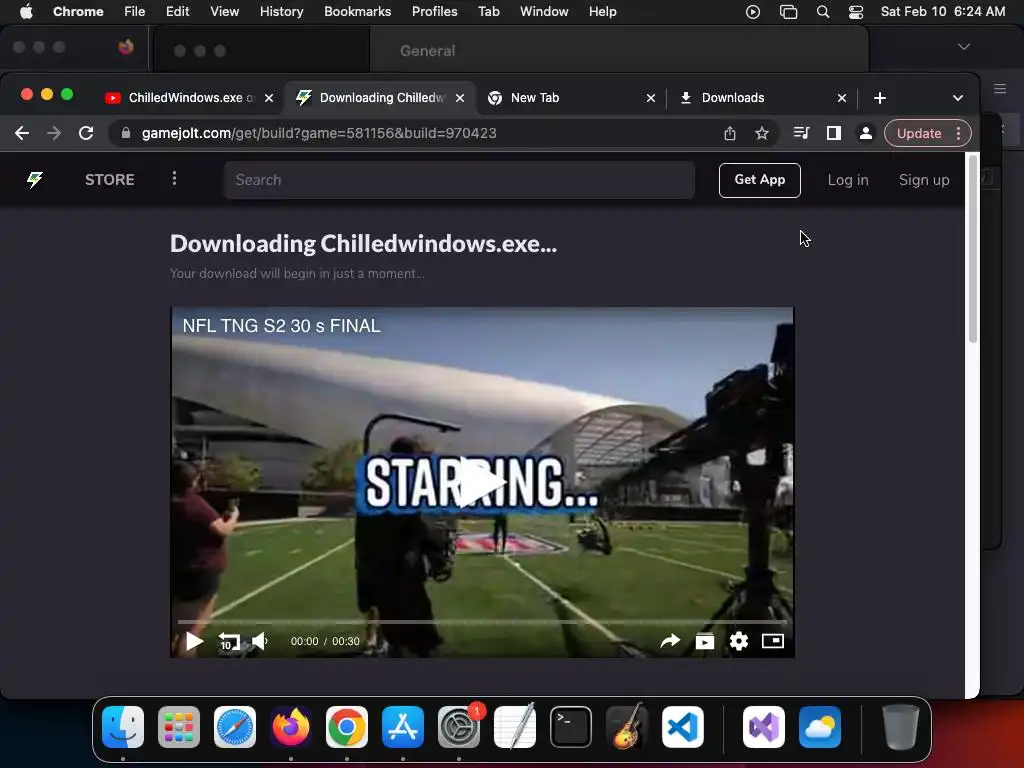Go back to the previous page
This screenshot has width=1024, height=768.
pos(22,133)
